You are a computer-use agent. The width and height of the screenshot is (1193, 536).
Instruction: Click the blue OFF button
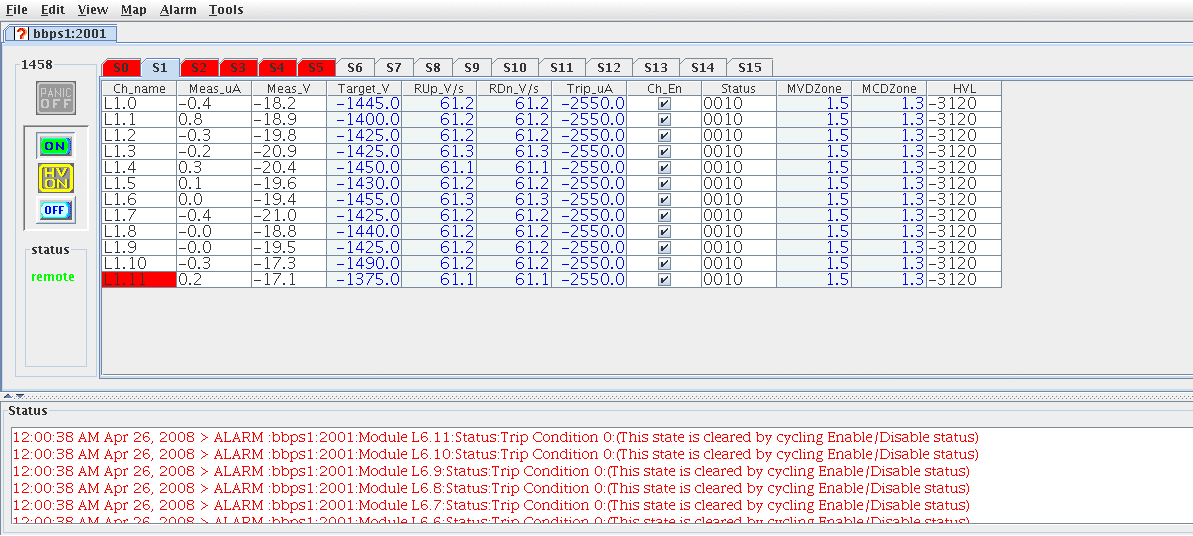tap(56, 209)
